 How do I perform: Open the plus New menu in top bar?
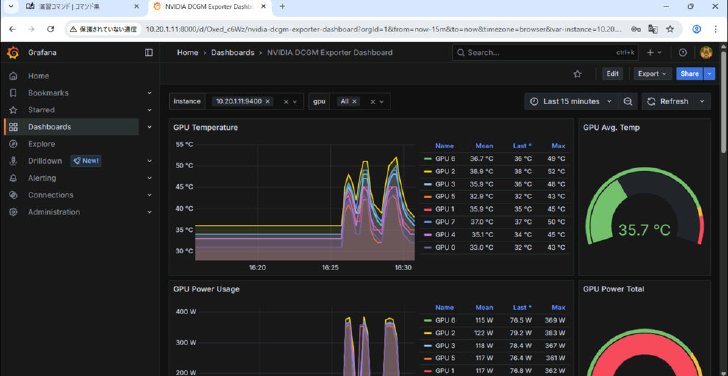point(654,52)
